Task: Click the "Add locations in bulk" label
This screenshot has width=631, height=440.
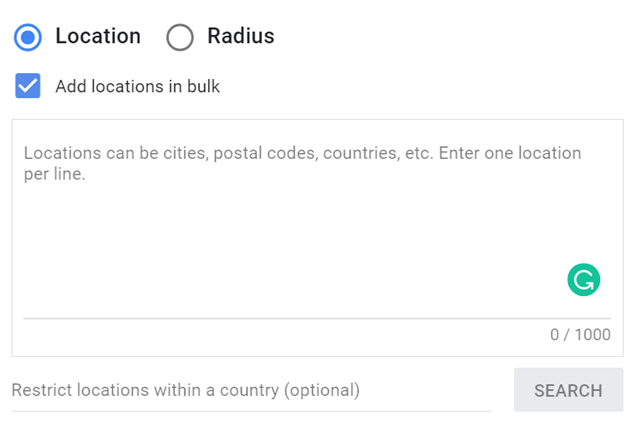Action: point(137,86)
